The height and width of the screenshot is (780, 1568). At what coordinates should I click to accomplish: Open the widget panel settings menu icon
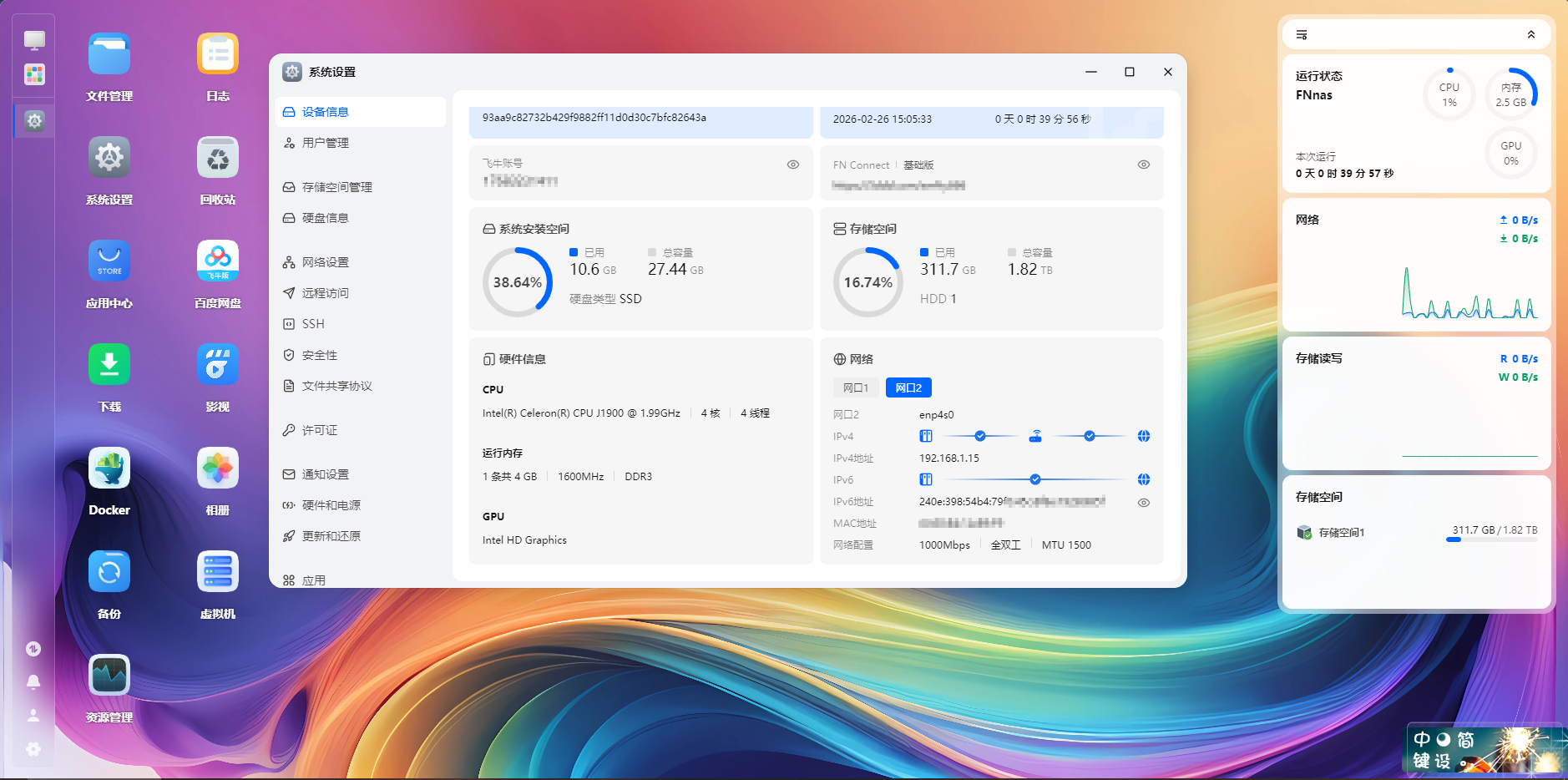click(x=1302, y=35)
